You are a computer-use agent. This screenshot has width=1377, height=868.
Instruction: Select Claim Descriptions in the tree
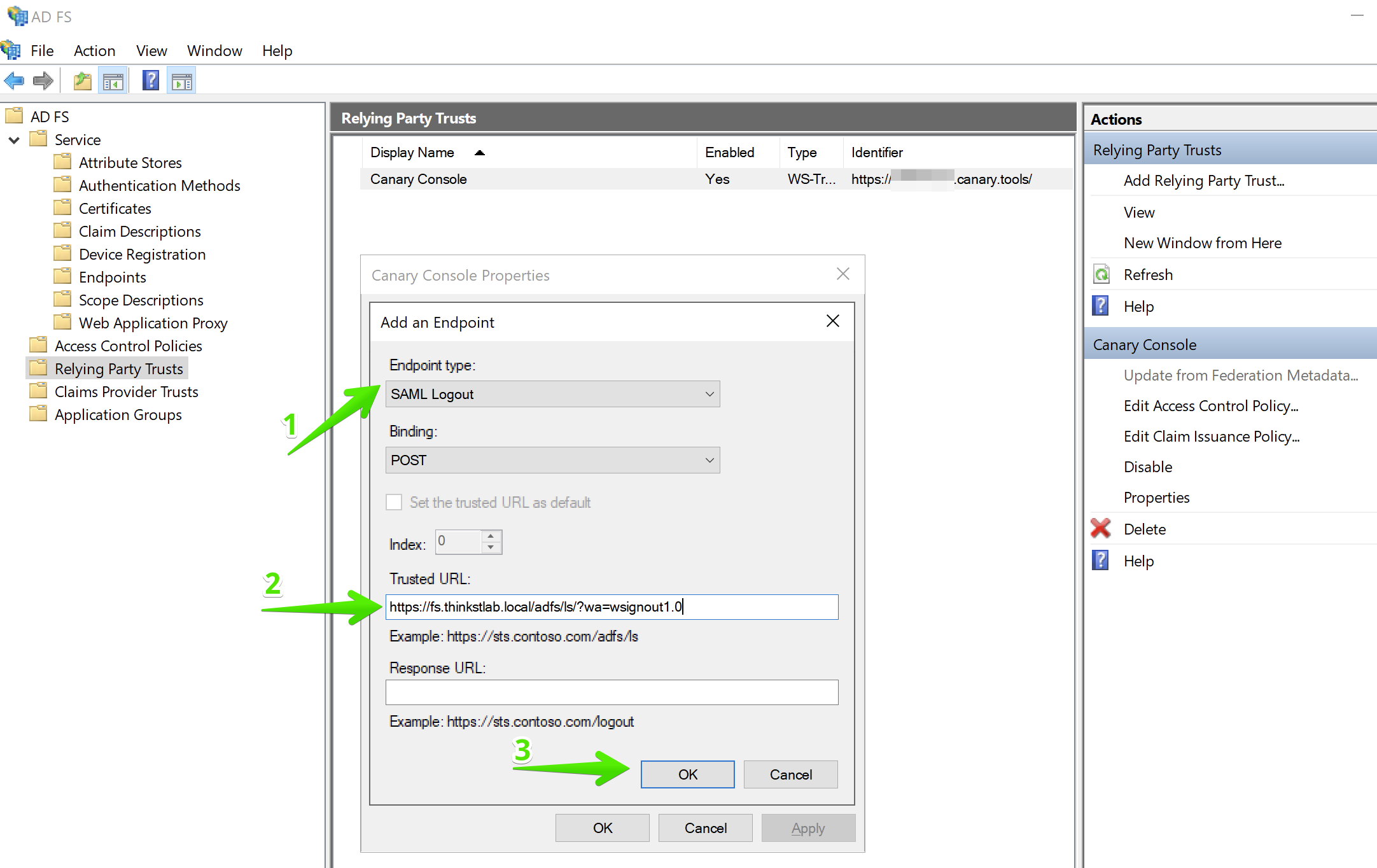(140, 231)
